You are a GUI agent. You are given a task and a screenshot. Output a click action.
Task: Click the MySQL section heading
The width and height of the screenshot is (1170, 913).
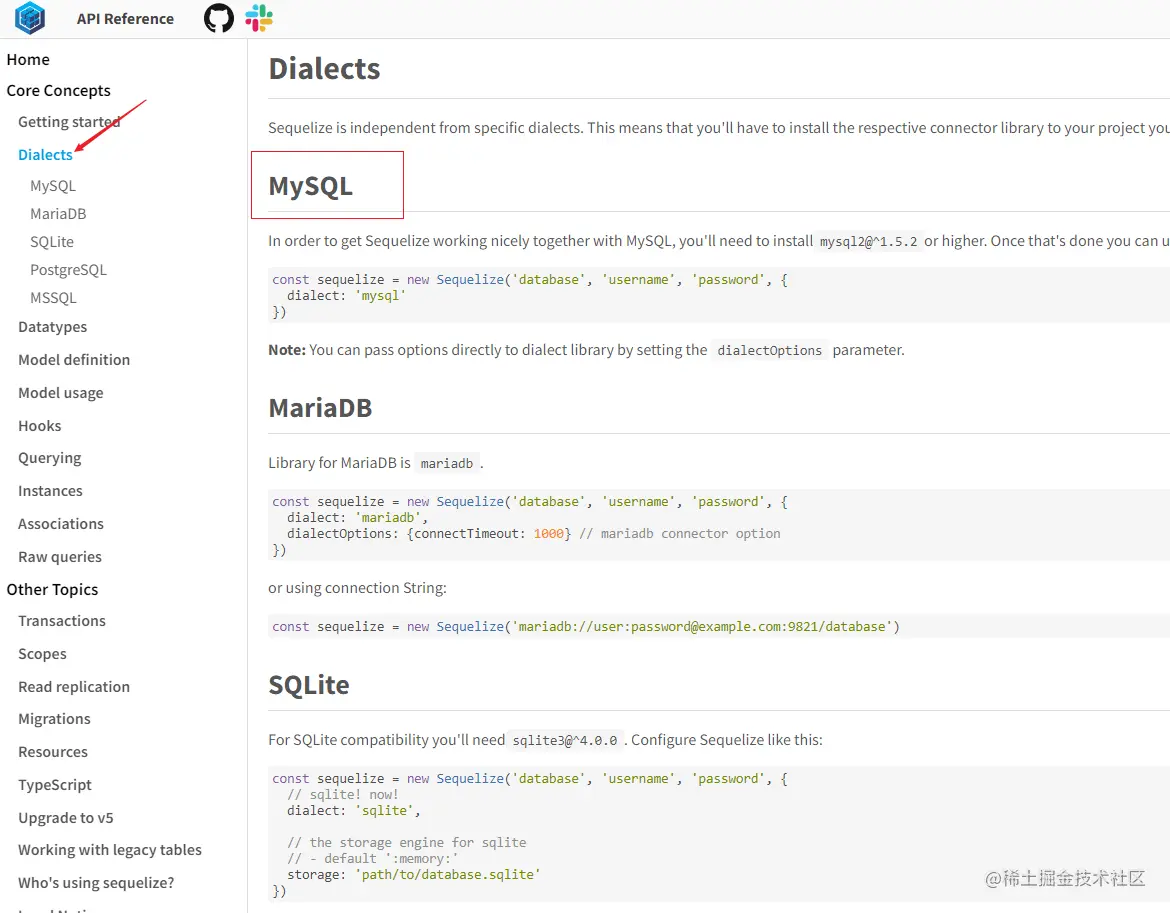(311, 187)
